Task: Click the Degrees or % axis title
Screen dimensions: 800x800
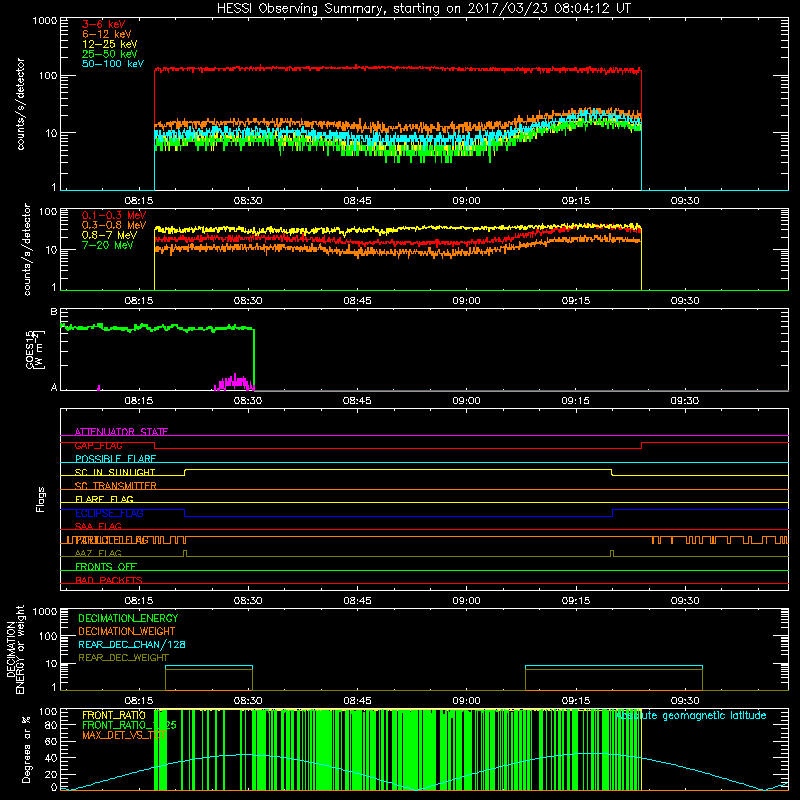Action: (26, 749)
